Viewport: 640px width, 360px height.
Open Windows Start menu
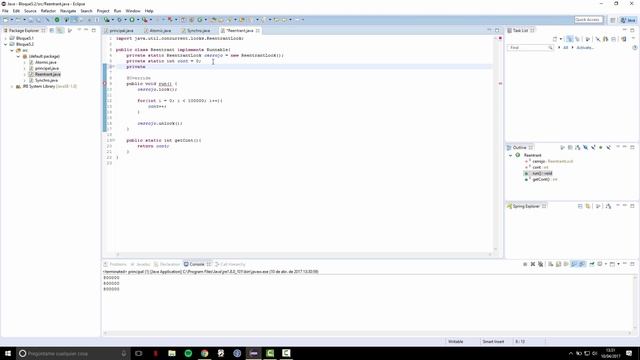(8, 353)
